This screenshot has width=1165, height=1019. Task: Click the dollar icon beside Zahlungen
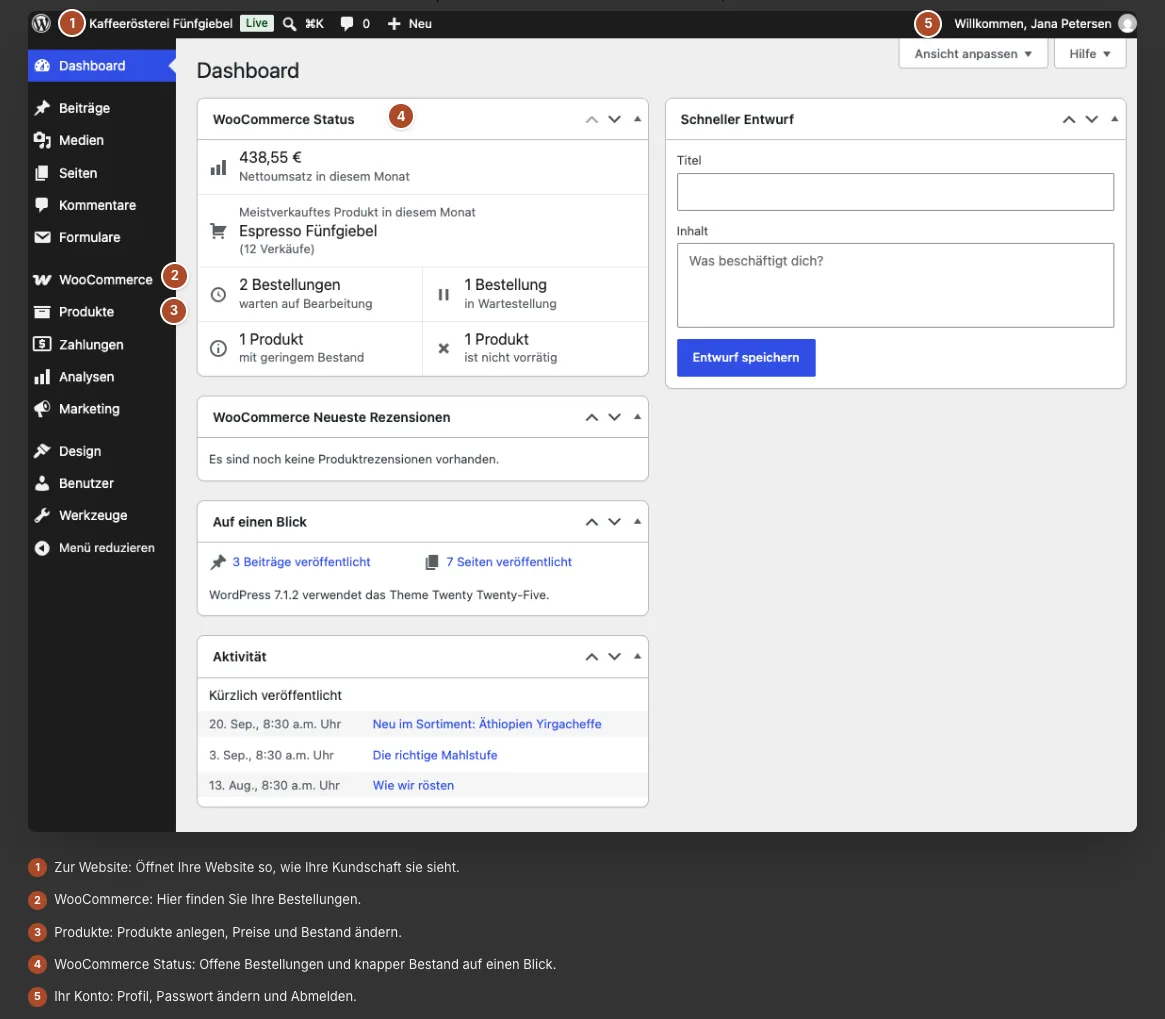[42, 344]
